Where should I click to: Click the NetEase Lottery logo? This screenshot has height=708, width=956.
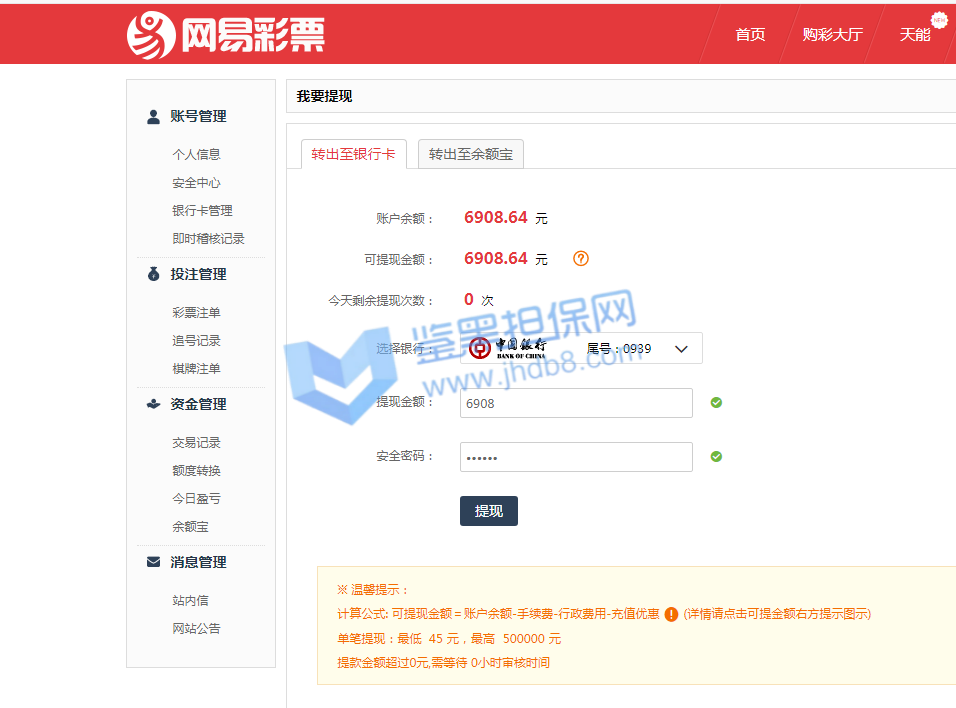point(225,35)
